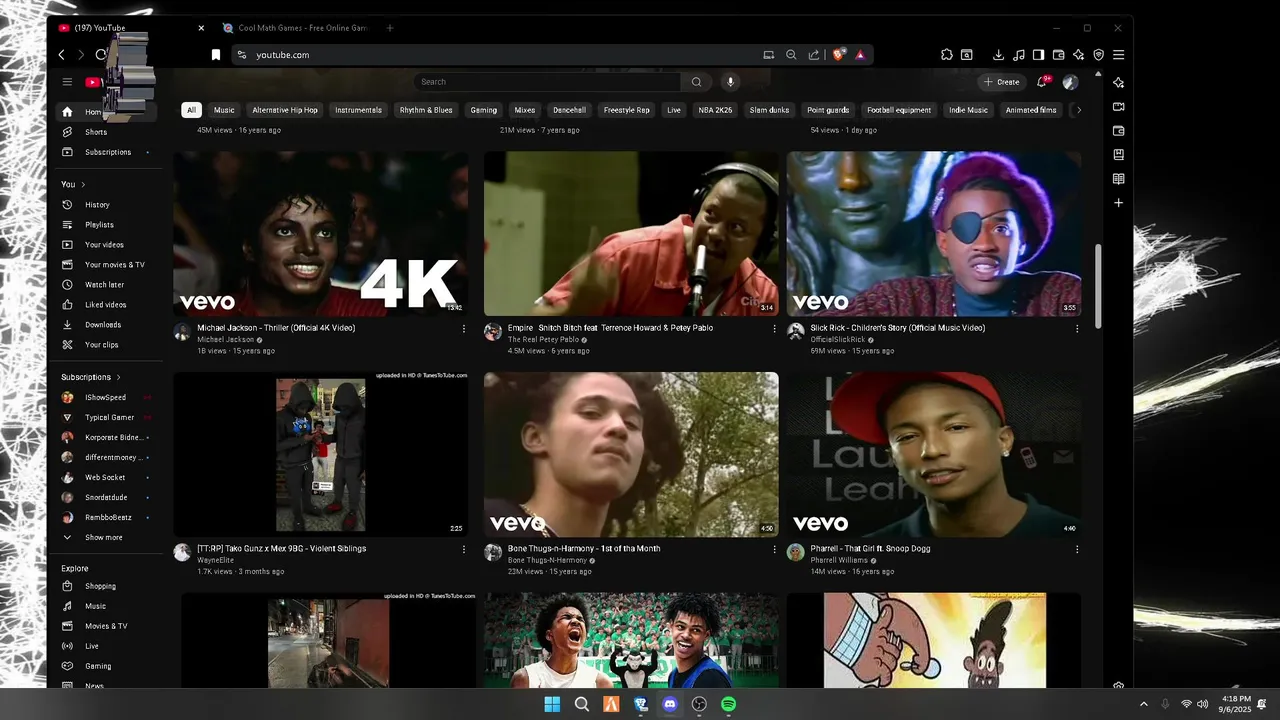Open Spotify from the taskbar

point(729,704)
